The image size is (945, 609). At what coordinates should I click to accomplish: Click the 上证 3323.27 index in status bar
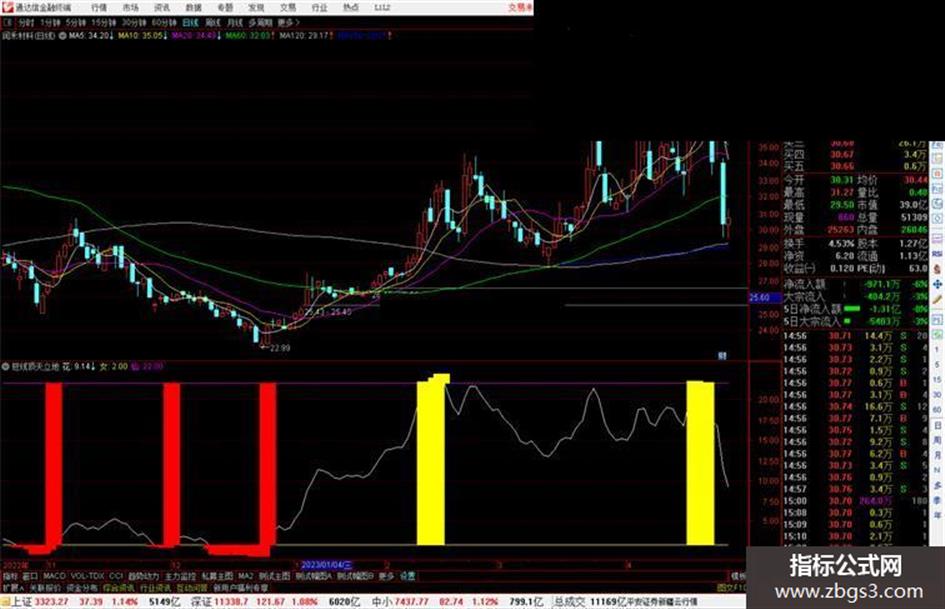(40, 602)
